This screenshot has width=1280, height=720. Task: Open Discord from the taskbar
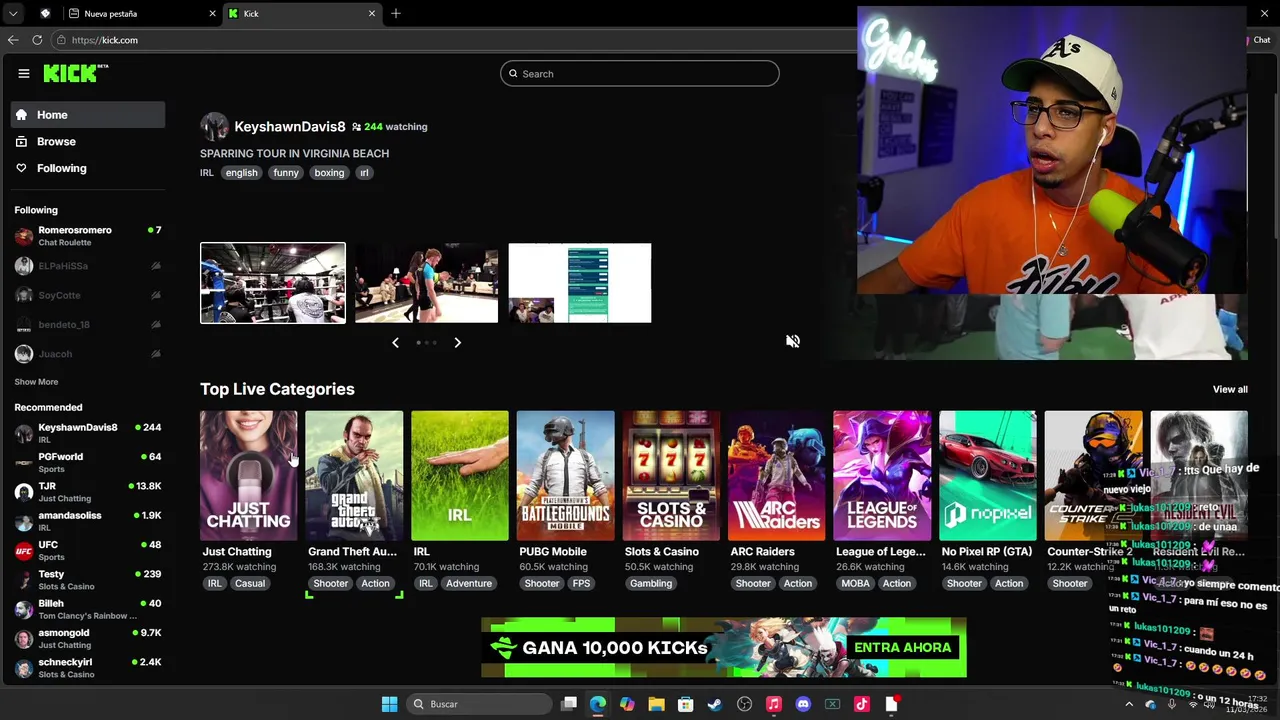pyautogui.click(x=803, y=704)
